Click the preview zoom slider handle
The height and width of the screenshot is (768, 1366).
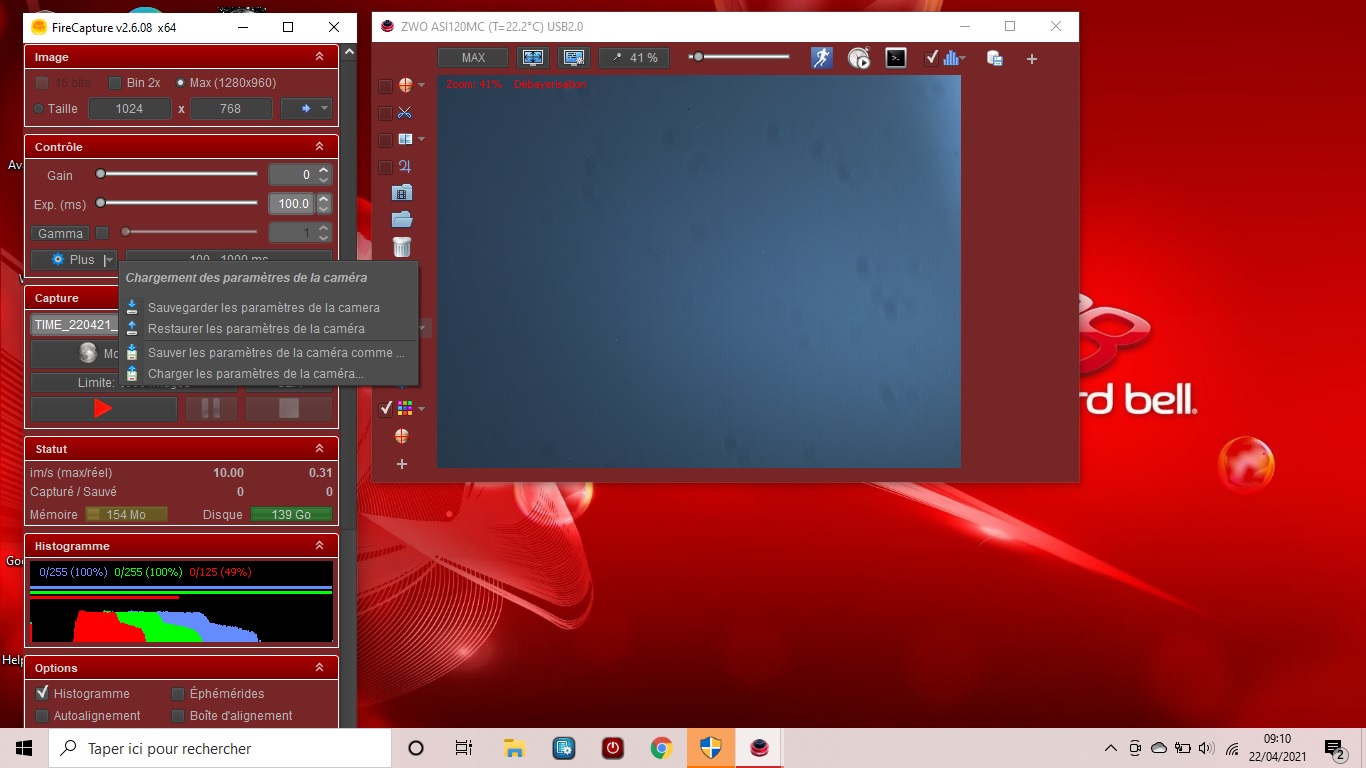pyautogui.click(x=697, y=57)
